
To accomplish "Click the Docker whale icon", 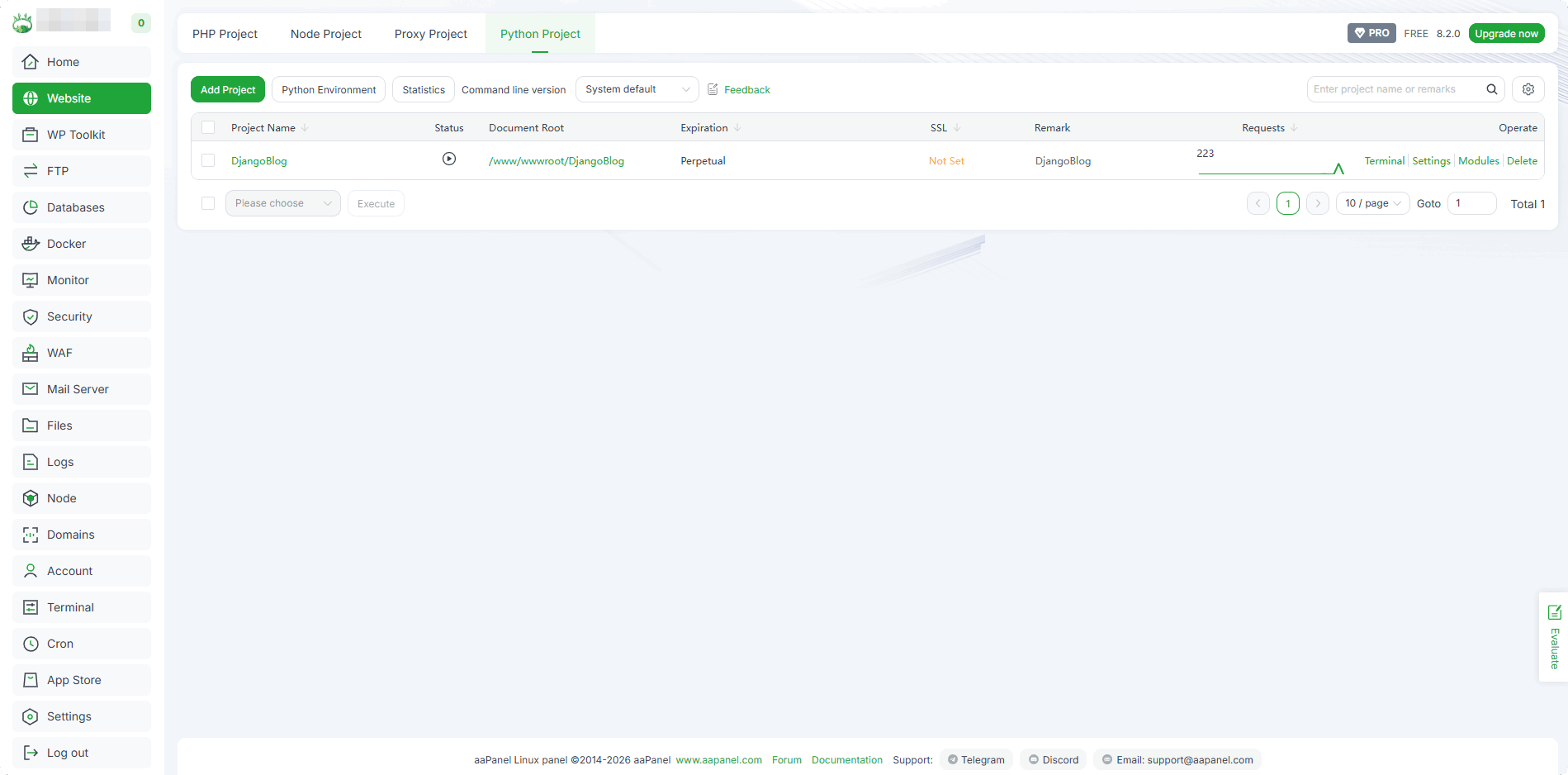I will click(31, 244).
